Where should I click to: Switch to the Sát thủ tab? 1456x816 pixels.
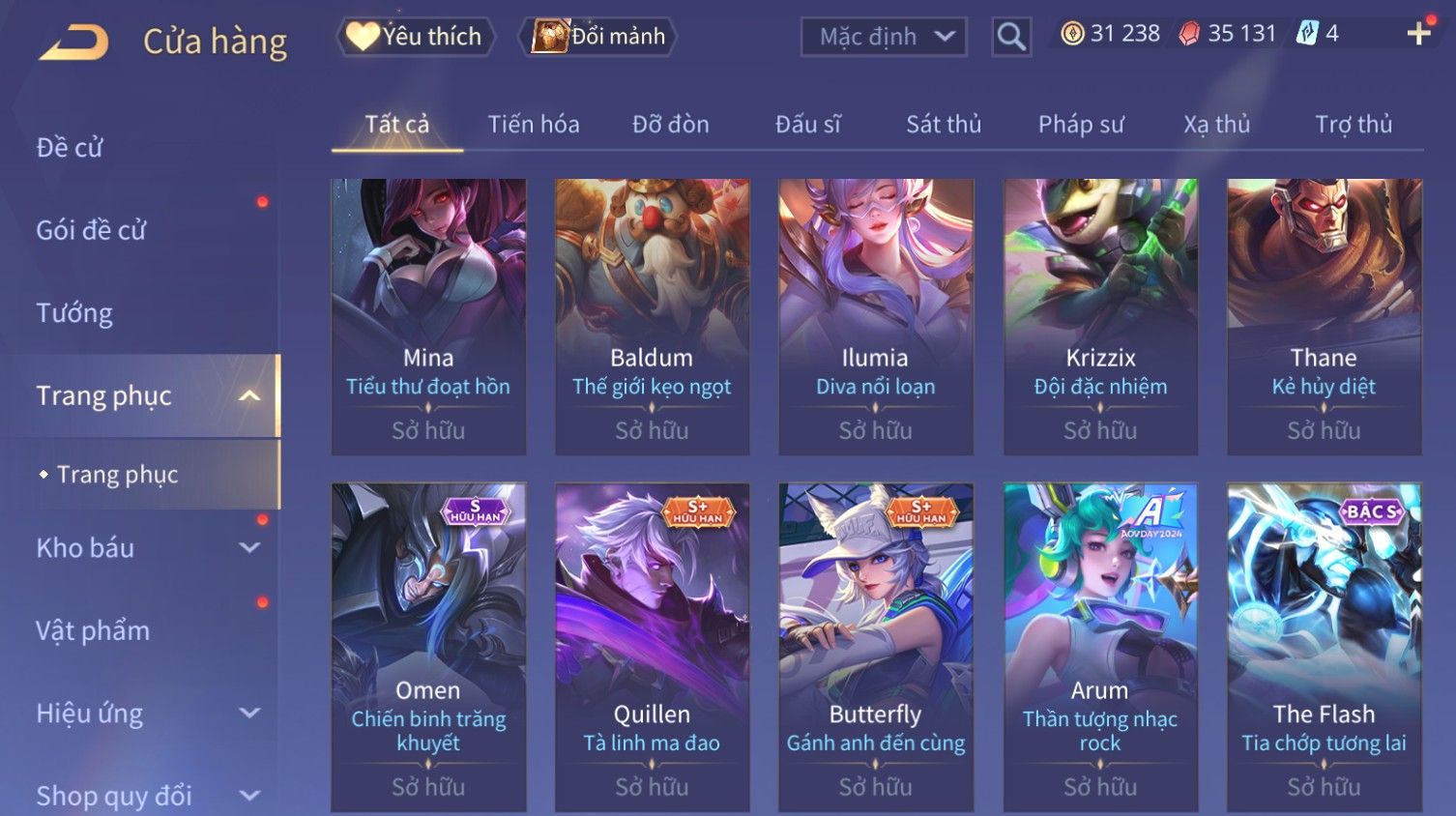pyautogui.click(x=943, y=125)
